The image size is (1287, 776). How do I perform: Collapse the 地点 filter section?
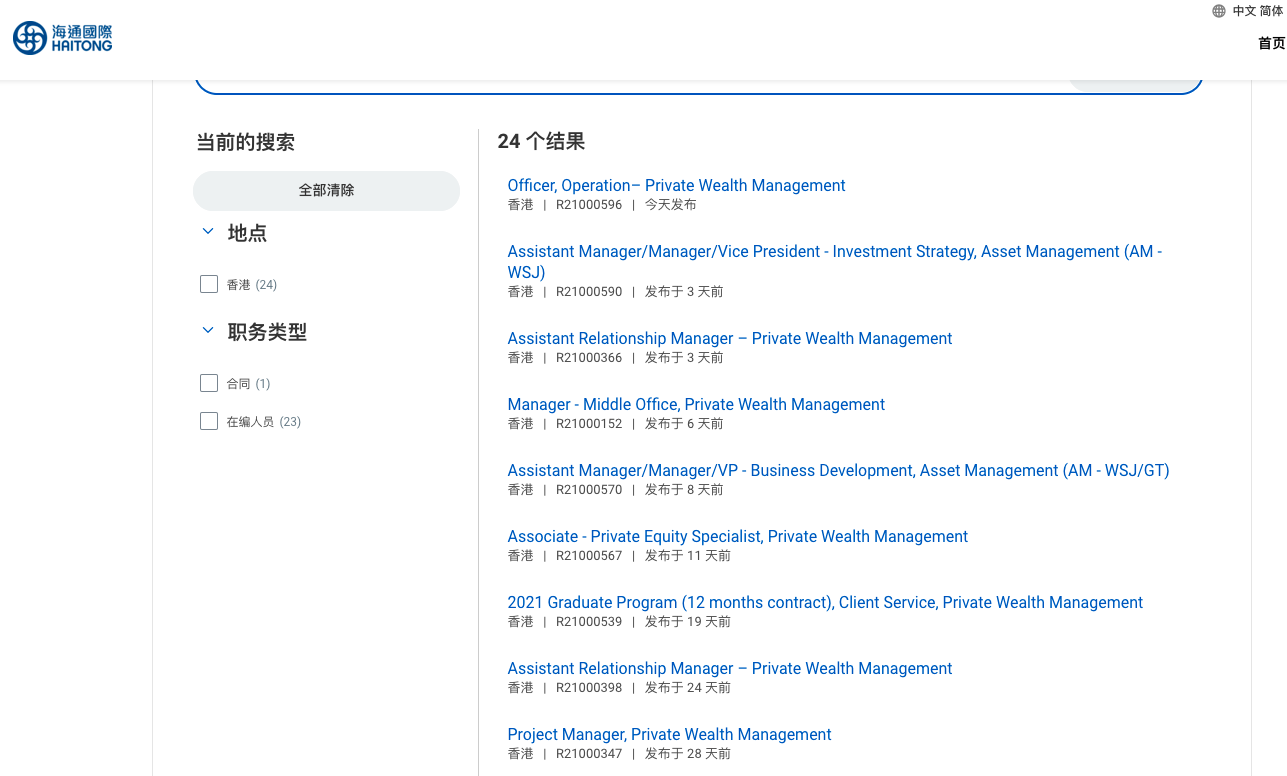click(x=208, y=232)
